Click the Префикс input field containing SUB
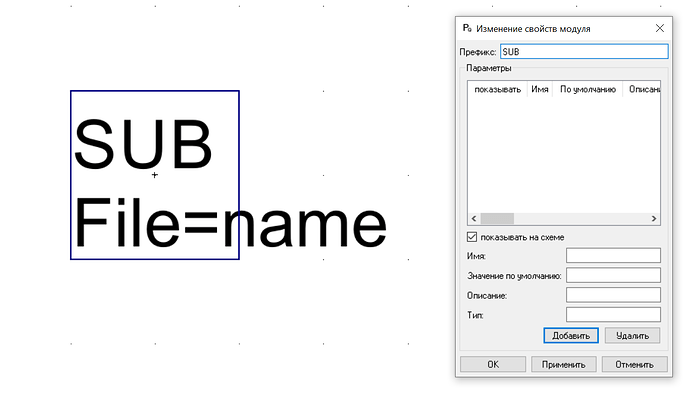The height and width of the screenshot is (398, 690). point(584,52)
